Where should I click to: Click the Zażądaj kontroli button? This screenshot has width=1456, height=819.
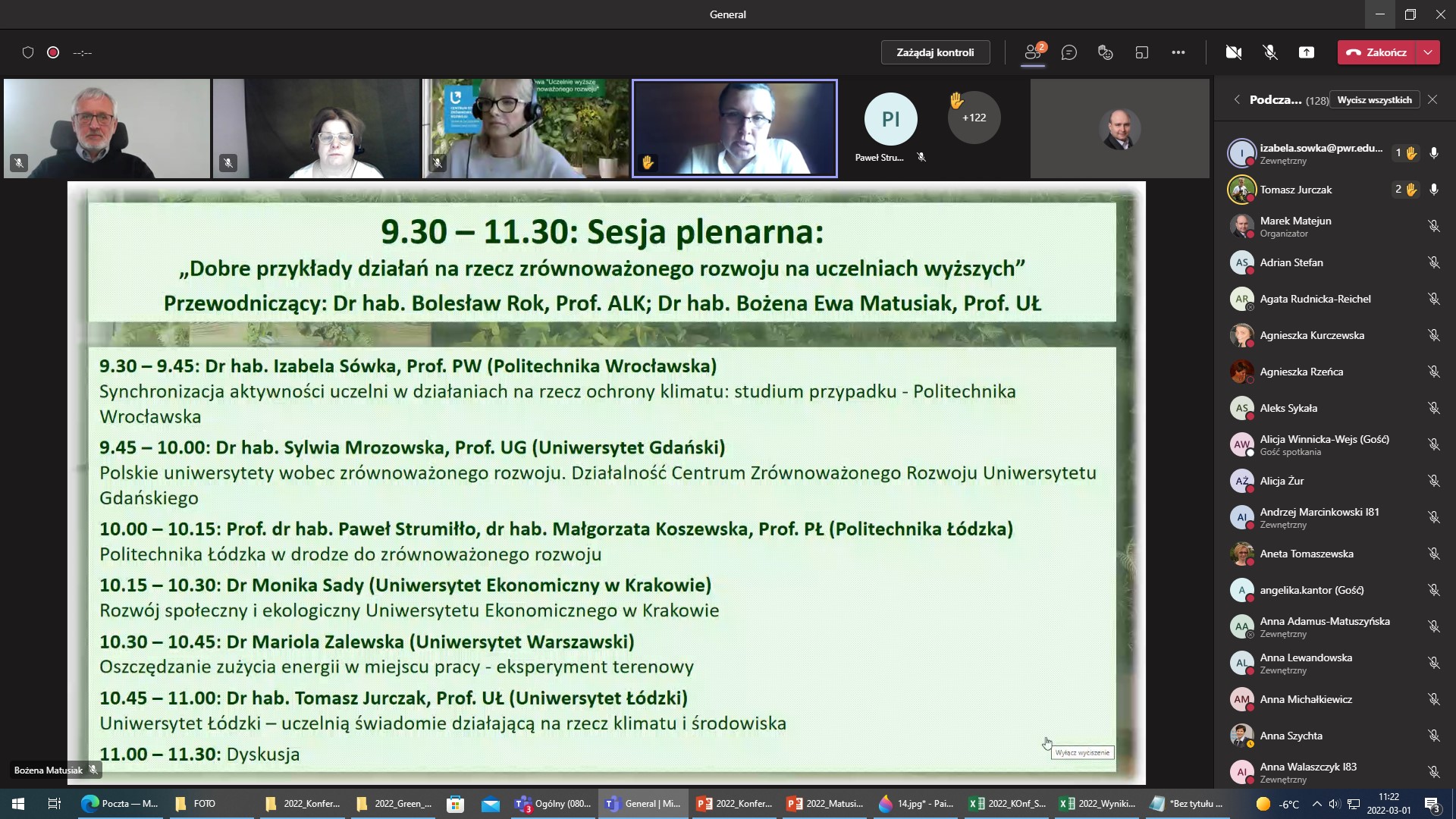(x=935, y=52)
